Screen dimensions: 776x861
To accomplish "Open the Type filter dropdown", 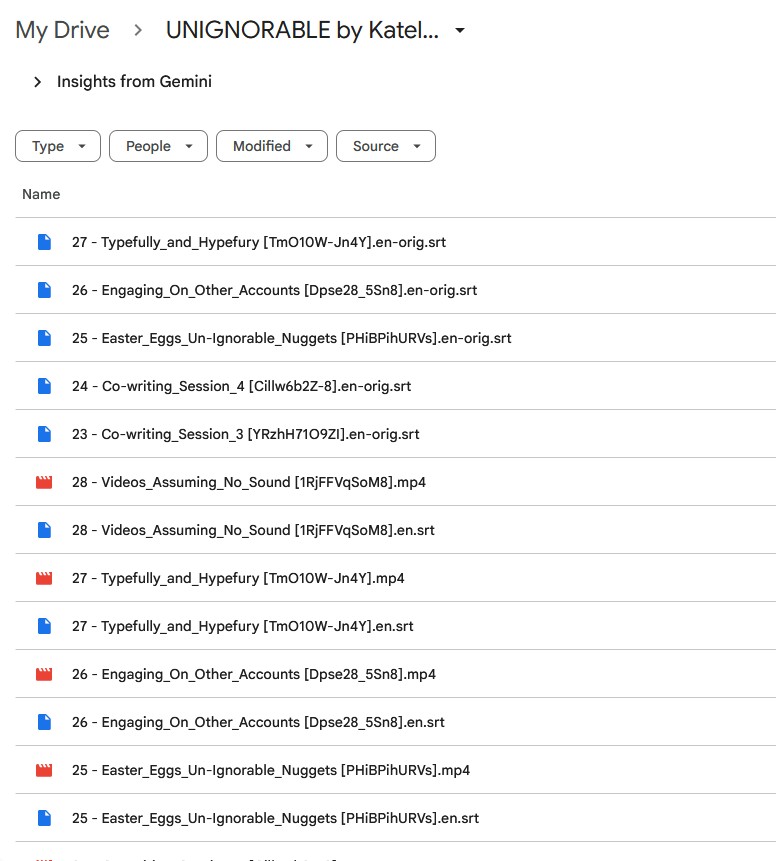I will [58, 146].
